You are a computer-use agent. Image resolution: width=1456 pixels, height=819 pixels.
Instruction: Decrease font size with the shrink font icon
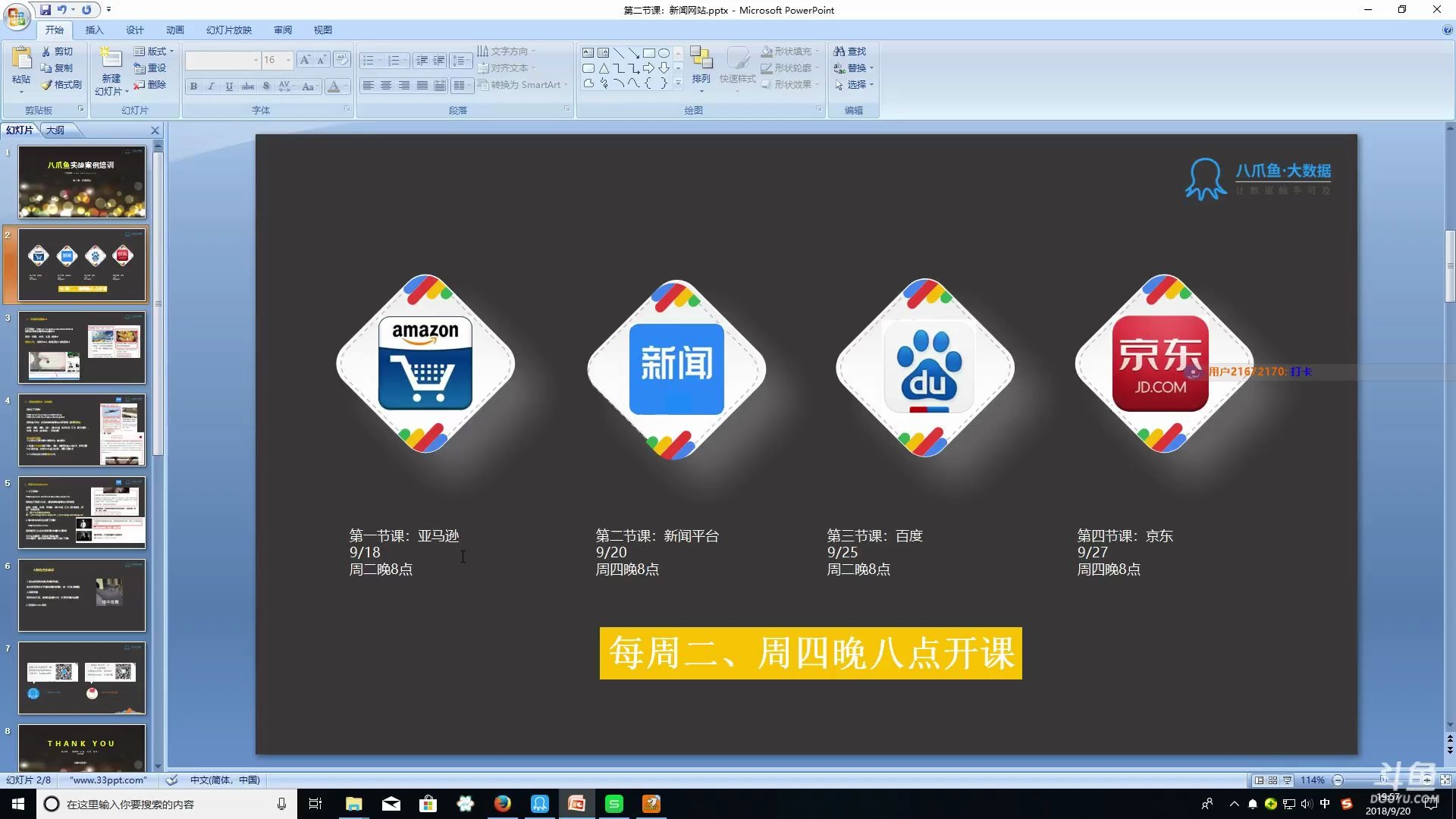coord(322,60)
